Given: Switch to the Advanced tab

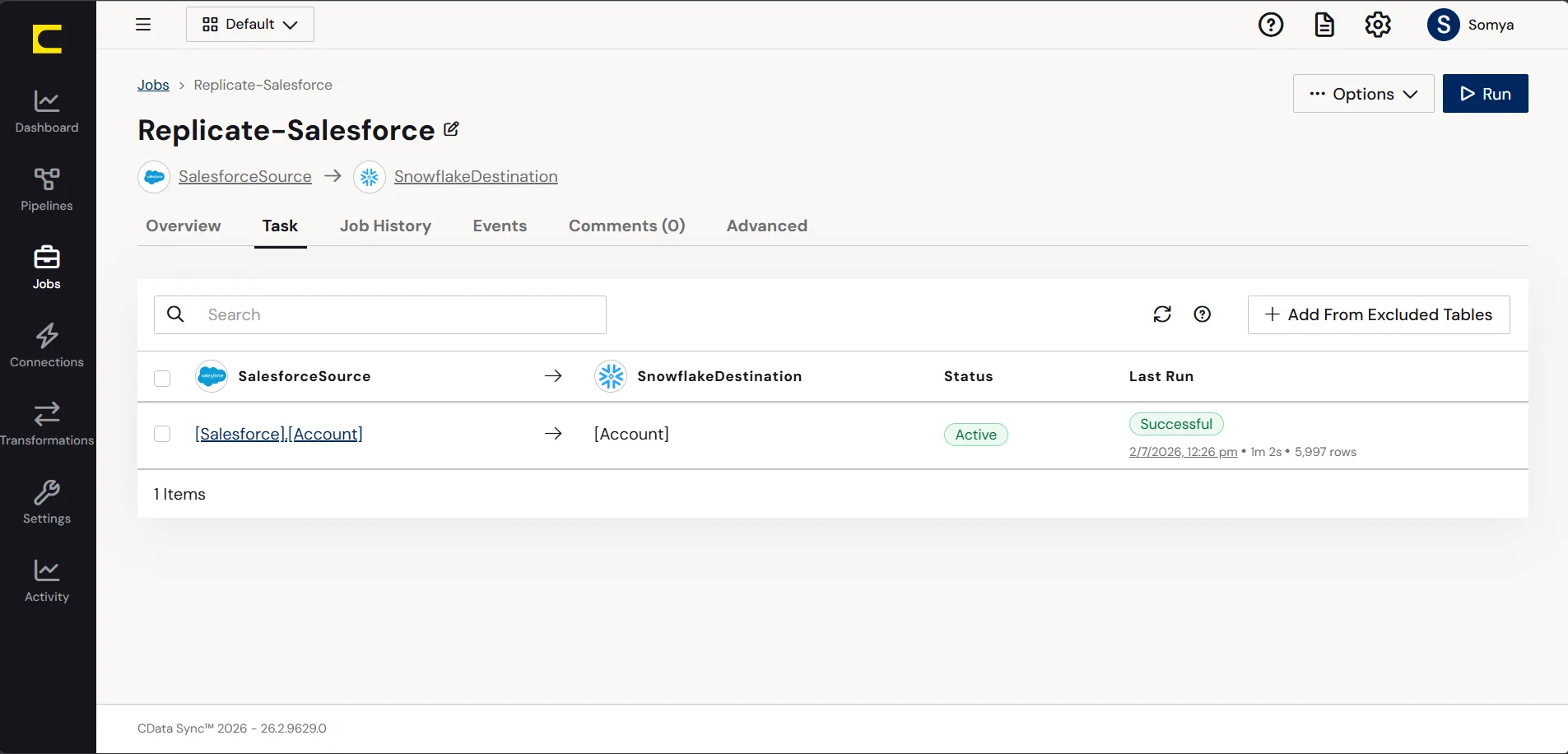Looking at the screenshot, I should click(767, 226).
